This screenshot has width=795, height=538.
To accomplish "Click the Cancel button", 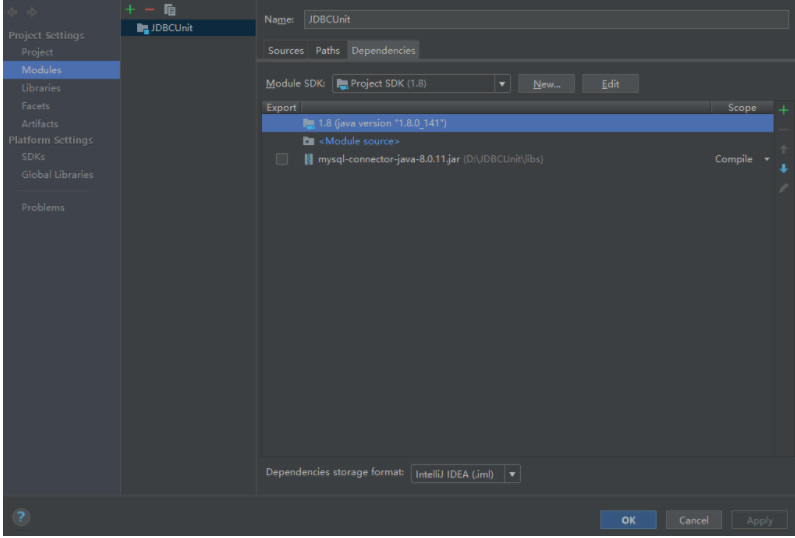I will 694,520.
